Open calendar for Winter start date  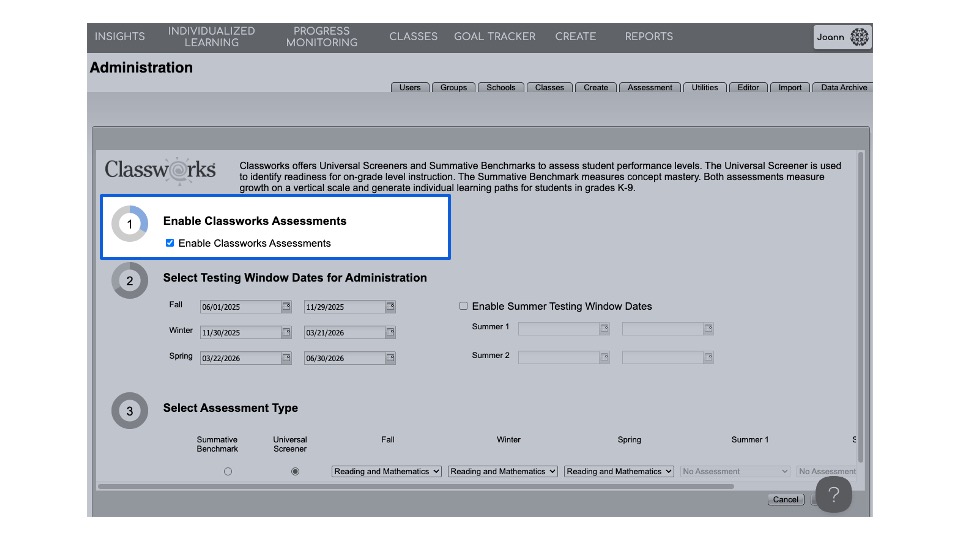(x=286, y=332)
